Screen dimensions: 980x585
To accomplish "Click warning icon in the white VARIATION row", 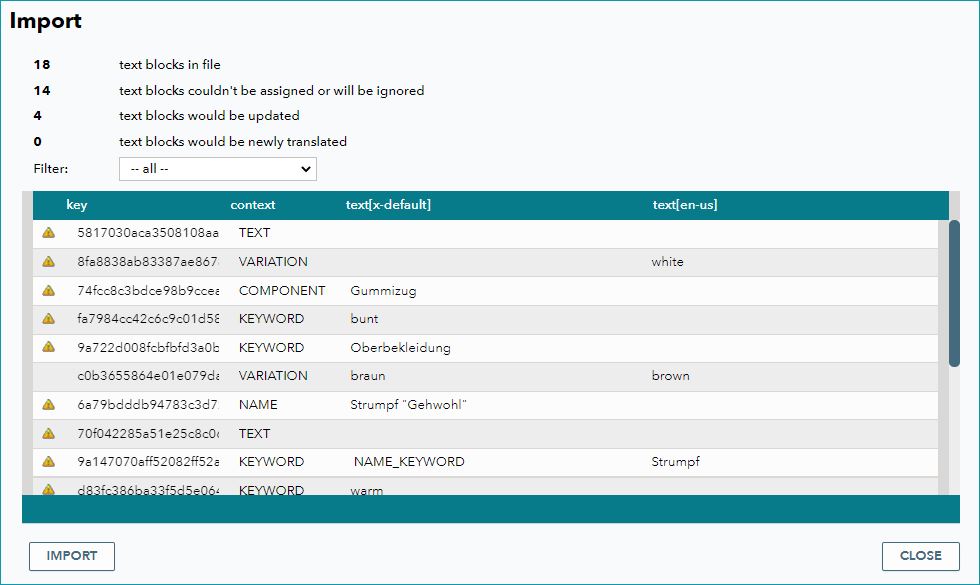I will 48,262.
